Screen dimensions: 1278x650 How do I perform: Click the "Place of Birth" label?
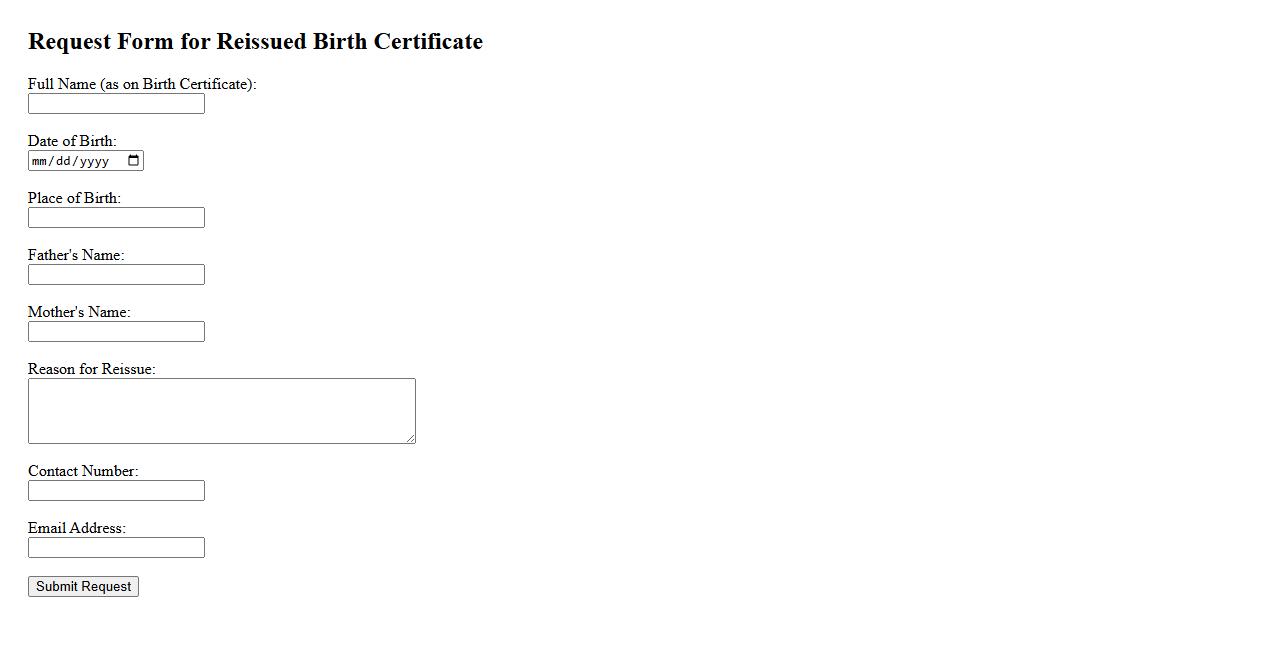74,198
